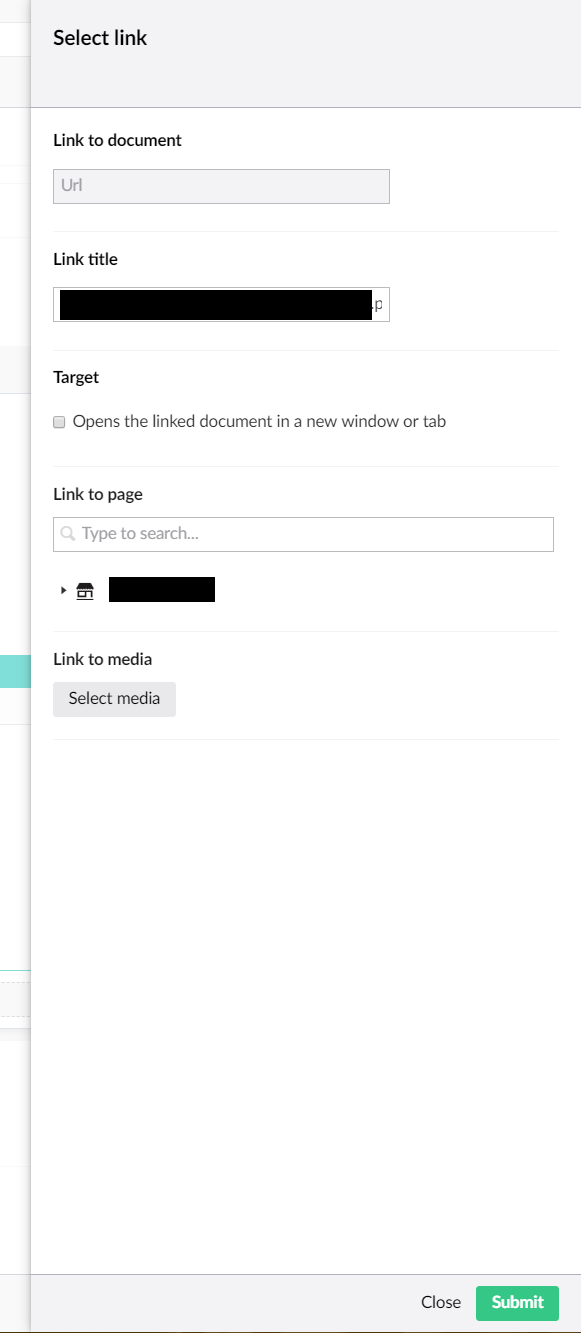Submit the selected link
Screen dimensions: 581x1333
517,1302
